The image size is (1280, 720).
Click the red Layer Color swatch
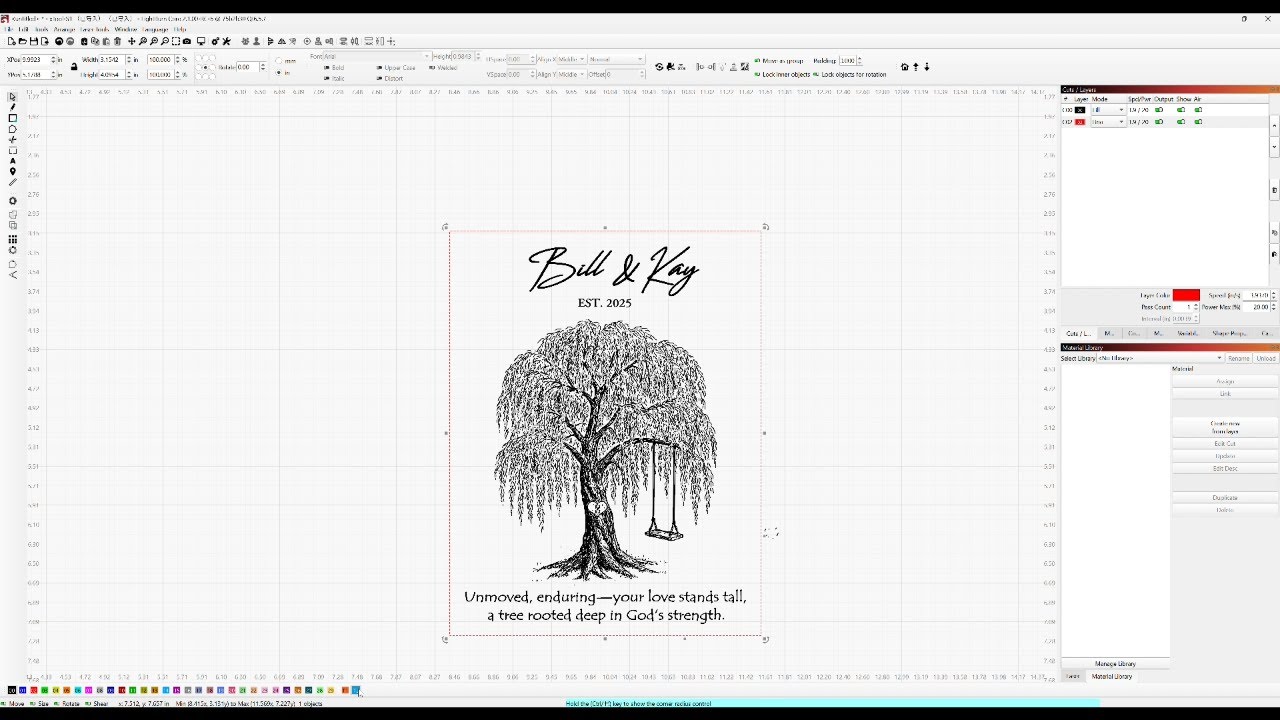point(1186,295)
